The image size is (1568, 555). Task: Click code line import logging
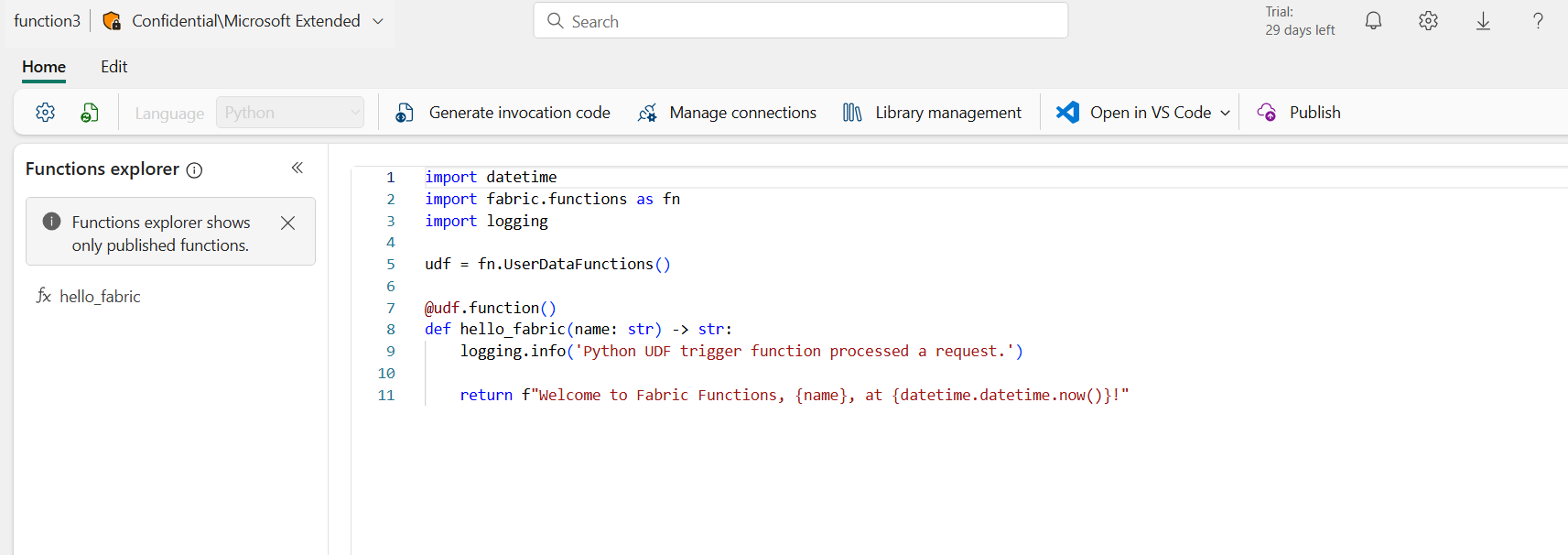[x=486, y=221]
